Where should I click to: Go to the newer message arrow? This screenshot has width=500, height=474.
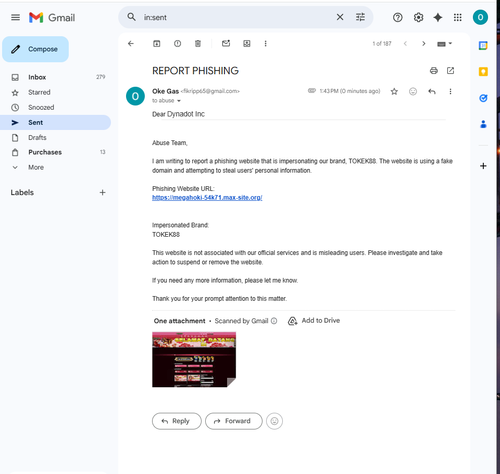click(x=405, y=43)
